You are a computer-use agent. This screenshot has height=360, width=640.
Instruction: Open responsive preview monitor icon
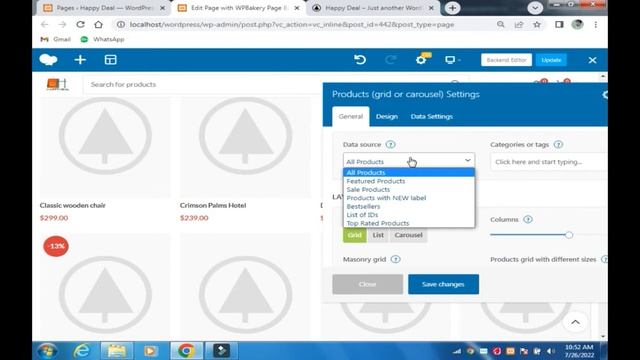451,60
